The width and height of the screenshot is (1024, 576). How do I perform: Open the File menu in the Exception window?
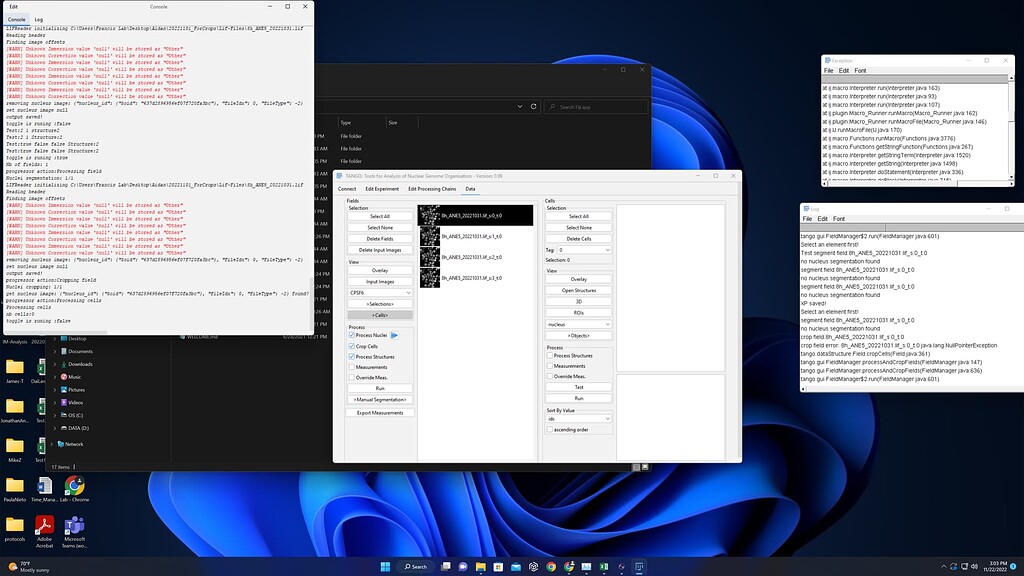click(829, 71)
